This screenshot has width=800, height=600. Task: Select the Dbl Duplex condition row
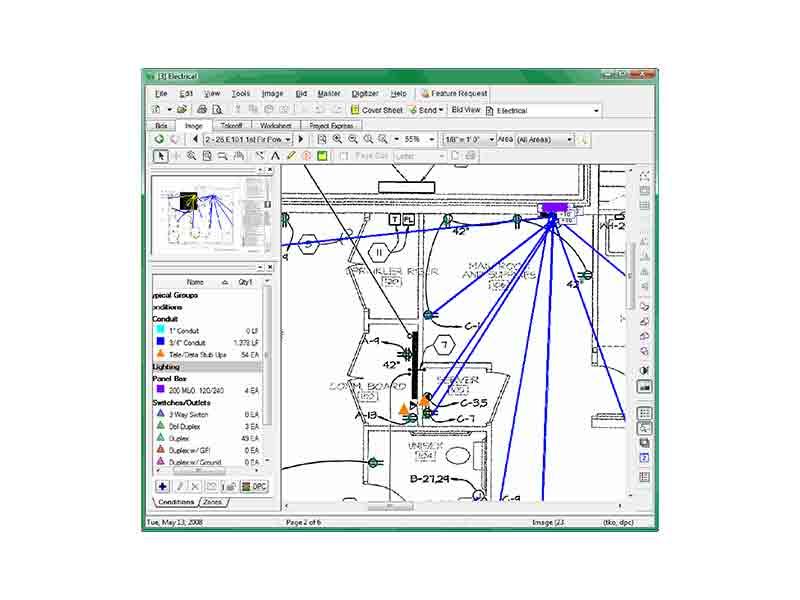207,426
